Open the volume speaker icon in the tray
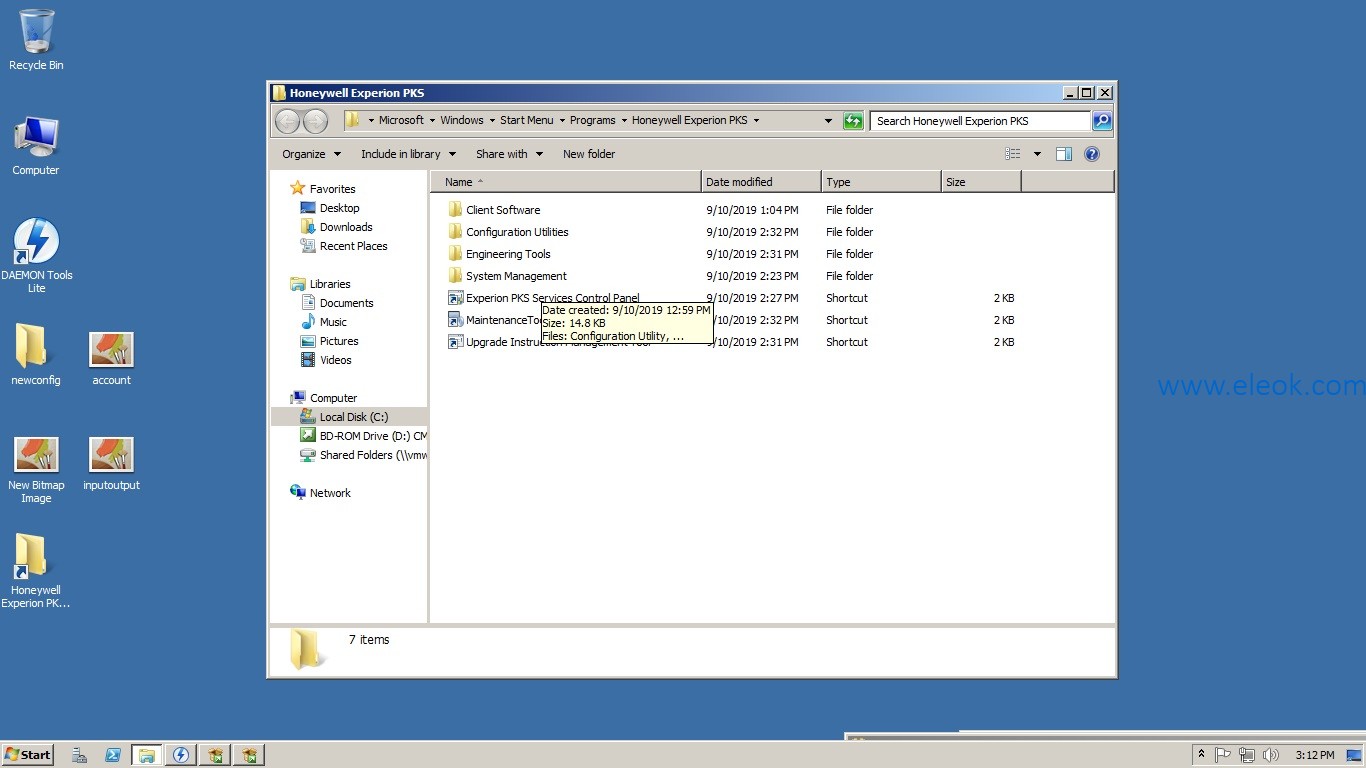Image resolution: width=1366 pixels, height=768 pixels. click(1271, 755)
